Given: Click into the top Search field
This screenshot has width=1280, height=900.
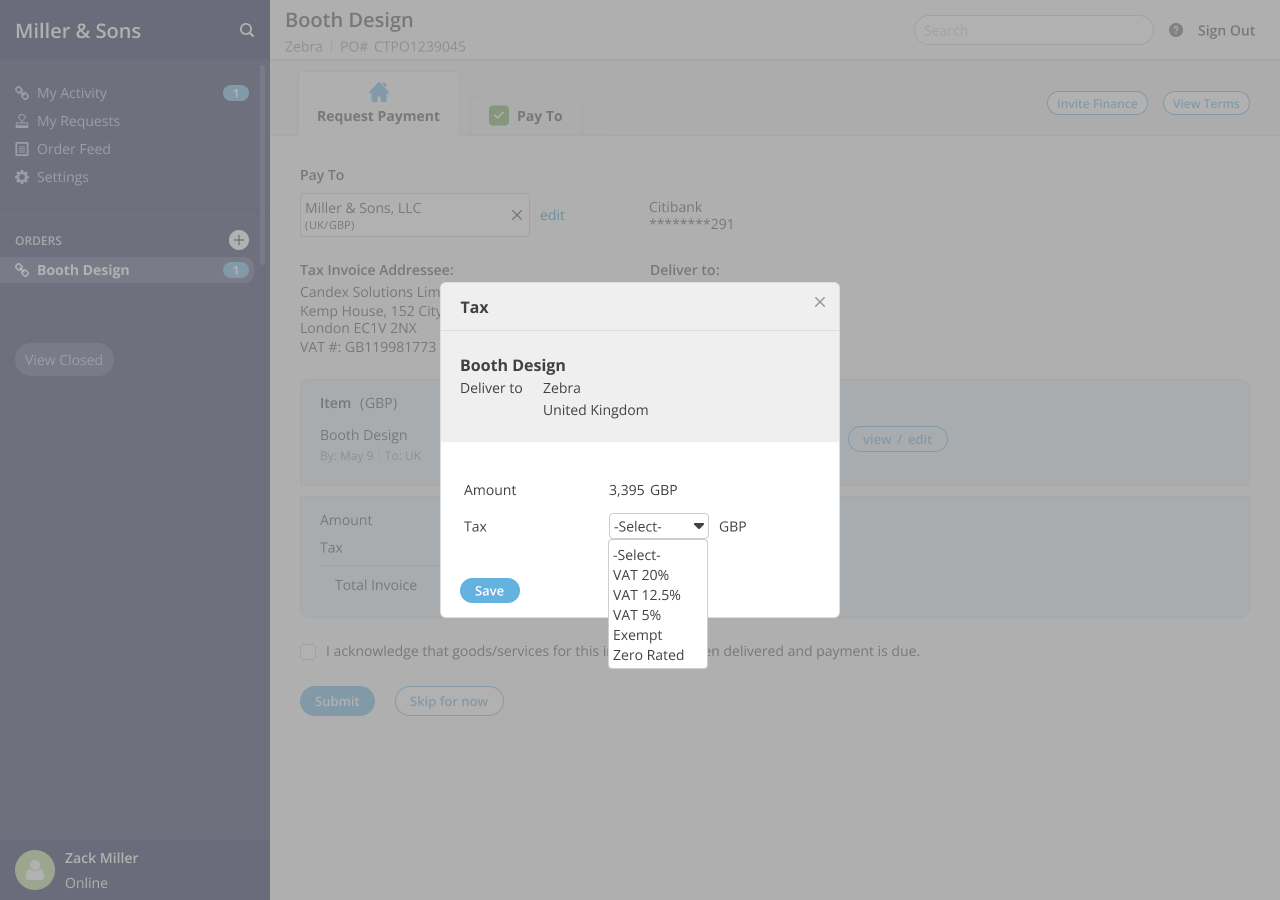Looking at the screenshot, I should (x=1033, y=30).
